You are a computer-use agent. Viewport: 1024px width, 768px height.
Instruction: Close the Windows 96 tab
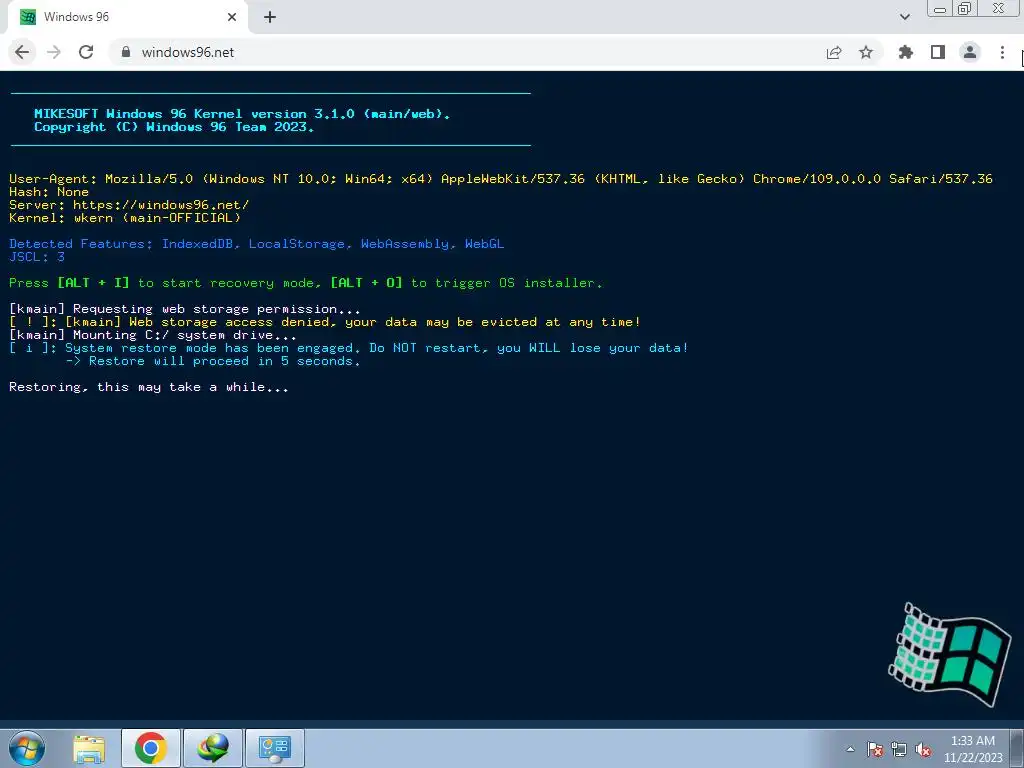pyautogui.click(x=232, y=17)
